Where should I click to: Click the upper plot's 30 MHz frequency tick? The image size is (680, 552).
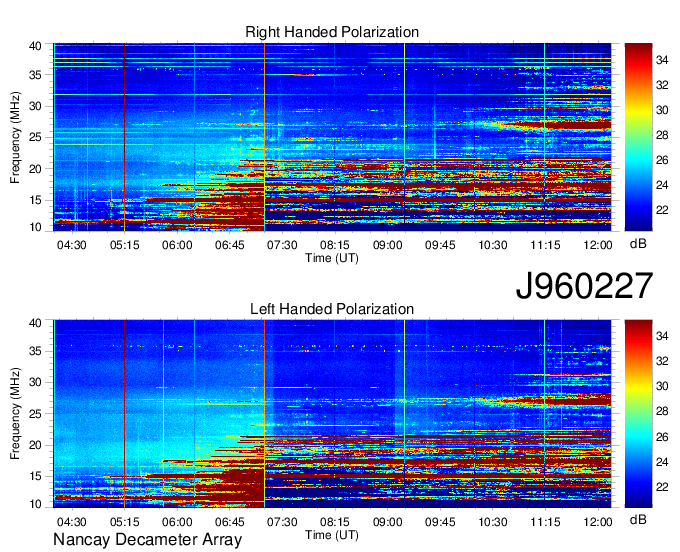click(35, 106)
